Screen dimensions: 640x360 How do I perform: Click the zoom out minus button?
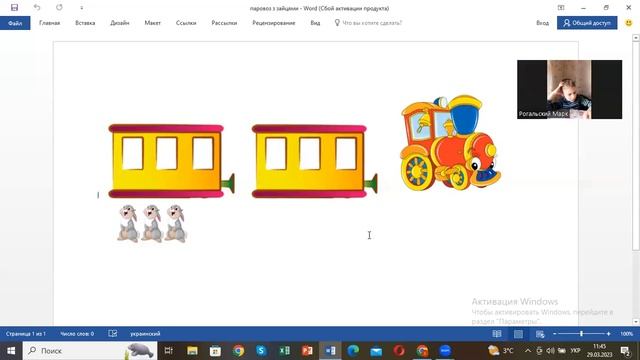click(554, 334)
